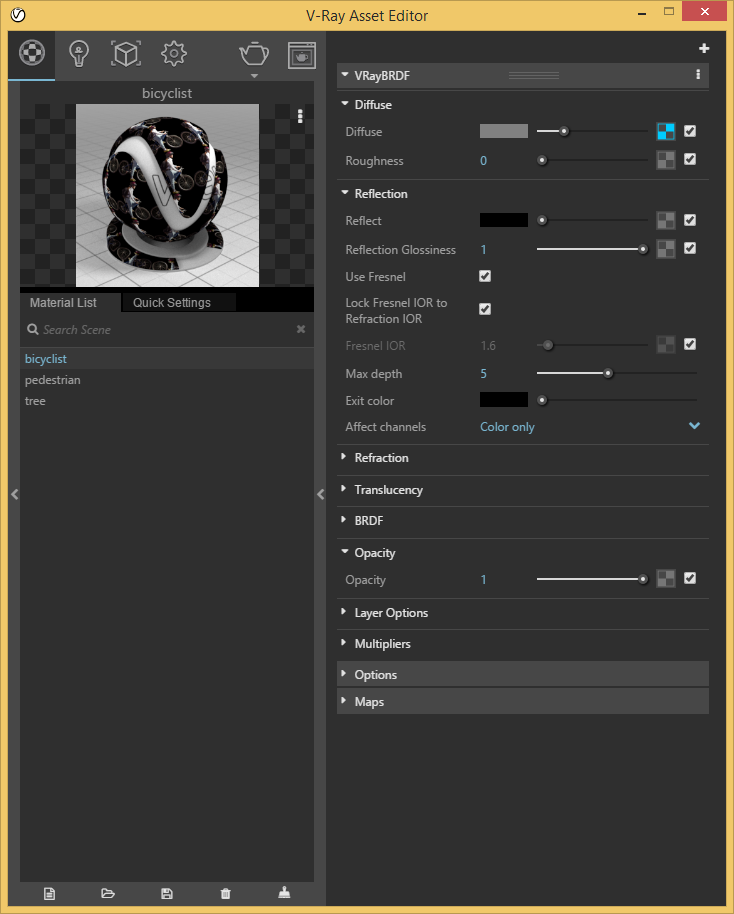This screenshot has height=914, width=734.
Task: Collapse the Opacity section
Action: tap(345, 551)
